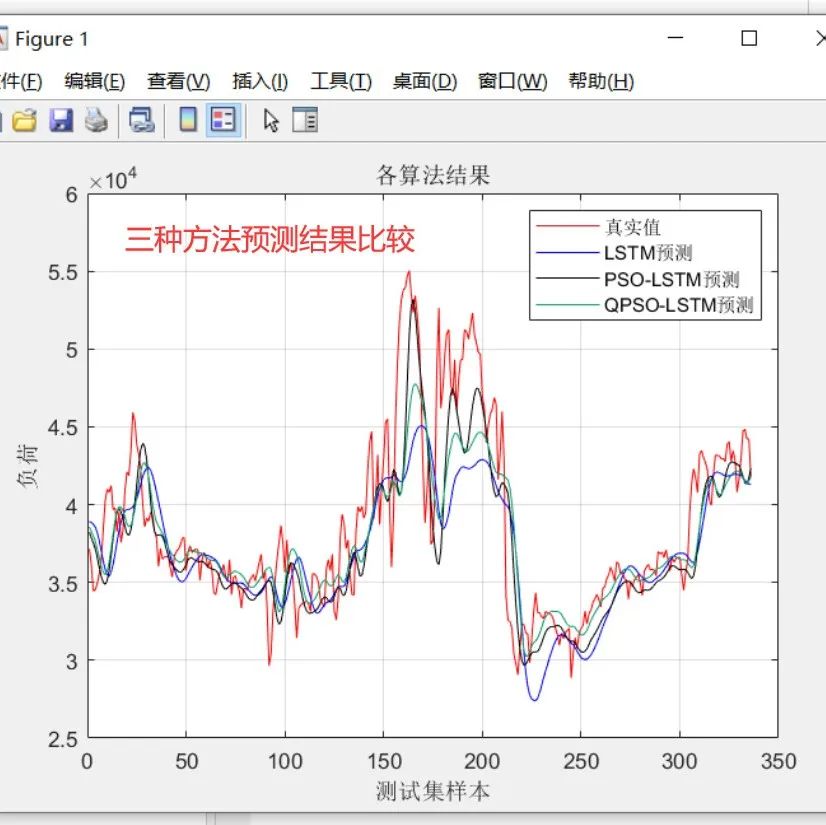Toggle the Insert Legend icon
The height and width of the screenshot is (825, 826).
(x=223, y=120)
